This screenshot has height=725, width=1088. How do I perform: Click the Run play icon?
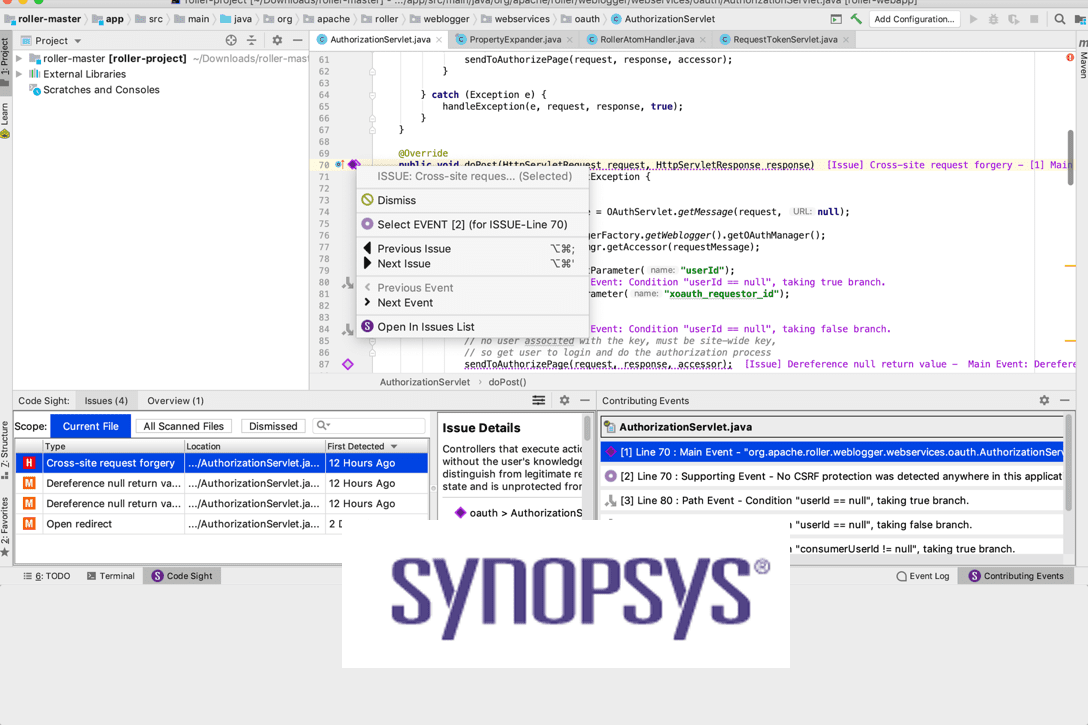(974, 19)
